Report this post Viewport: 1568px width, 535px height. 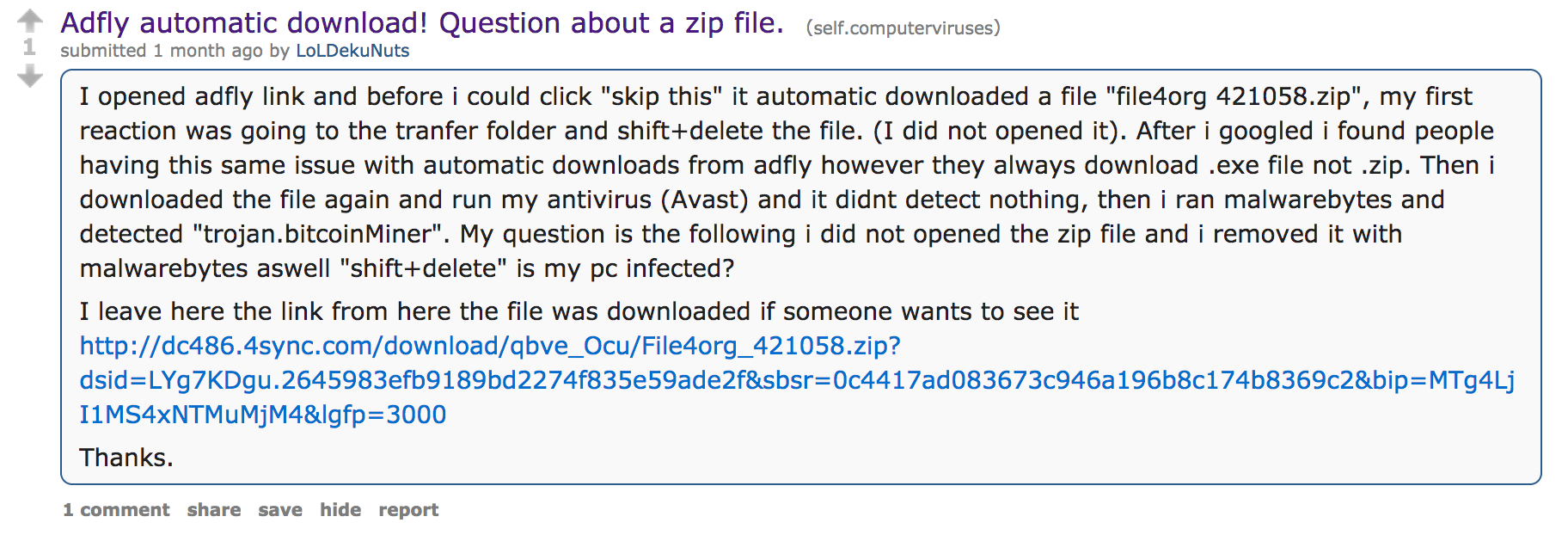coord(408,510)
